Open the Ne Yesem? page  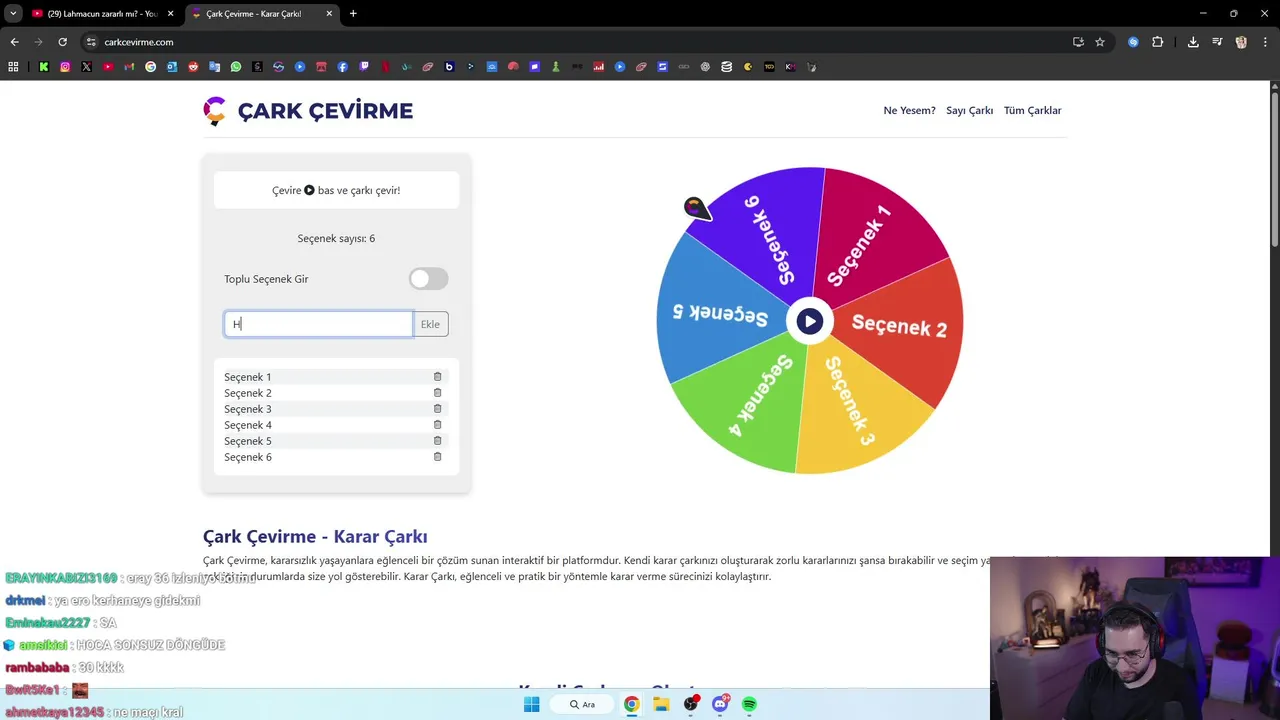(x=909, y=110)
